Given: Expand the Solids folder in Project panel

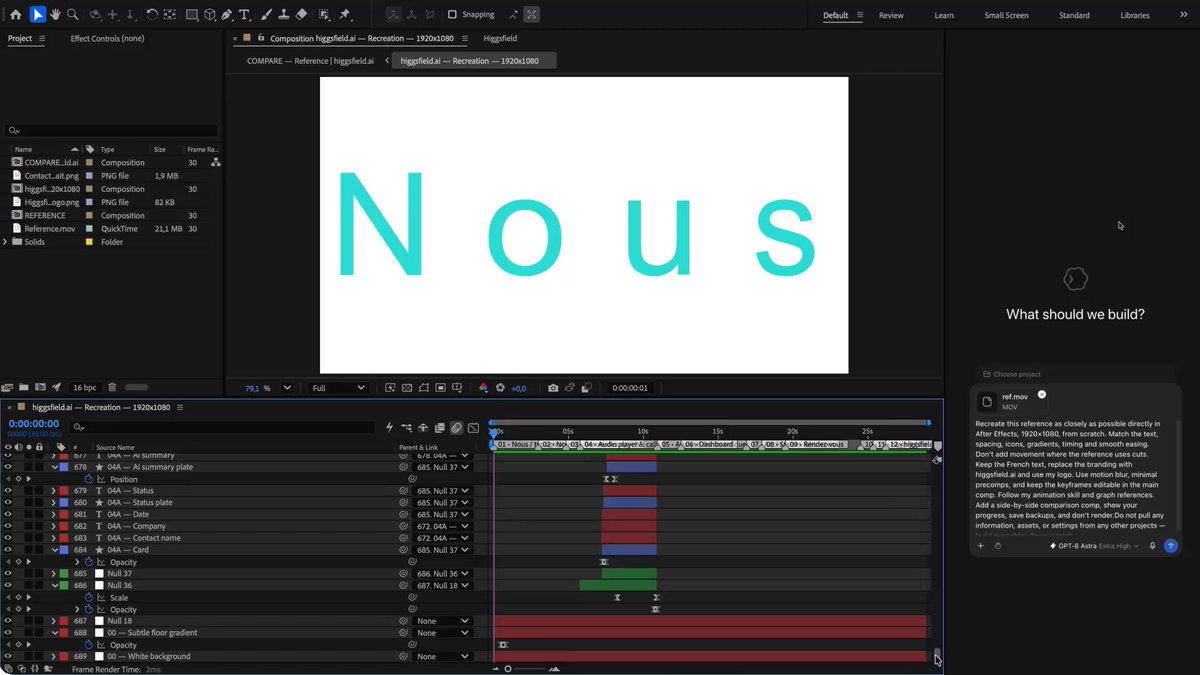Looking at the screenshot, I should tap(6, 242).
